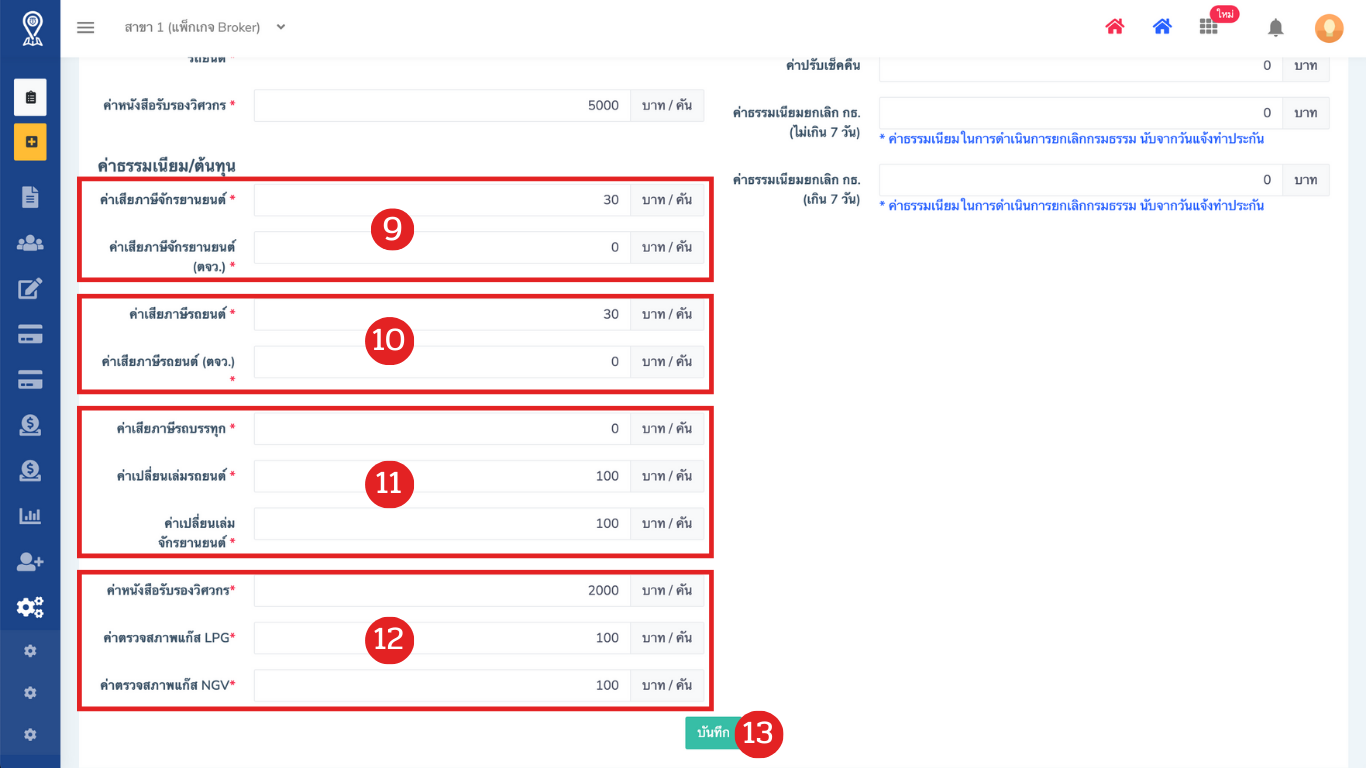Image resolution: width=1366 pixels, height=768 pixels.
Task: Focus the ยกเลิก กธ. (ไม่เกิน 7 วัน) fee field
Action: [x=1080, y=113]
